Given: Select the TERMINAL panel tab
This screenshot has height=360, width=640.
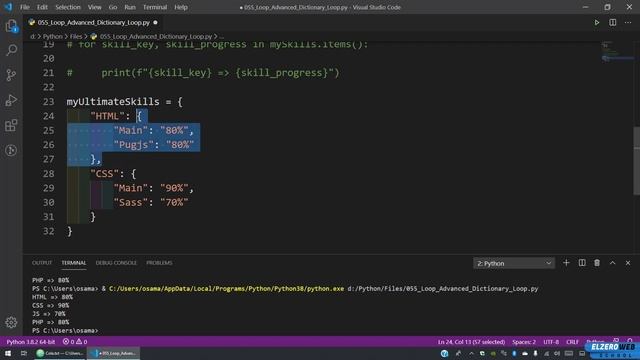Looking at the screenshot, I should click(74, 263).
